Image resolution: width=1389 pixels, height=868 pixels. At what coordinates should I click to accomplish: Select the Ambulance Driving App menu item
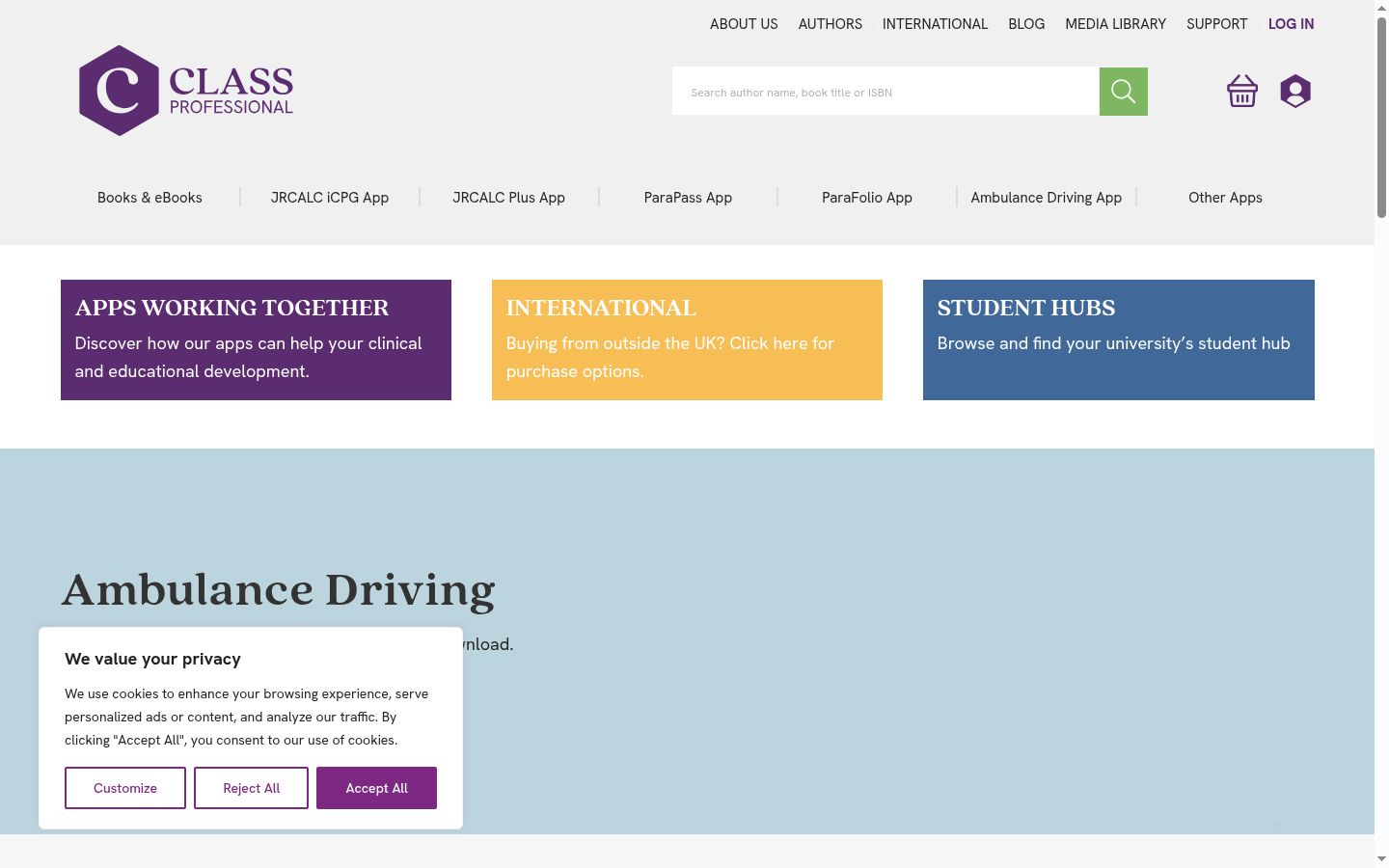1047,198
